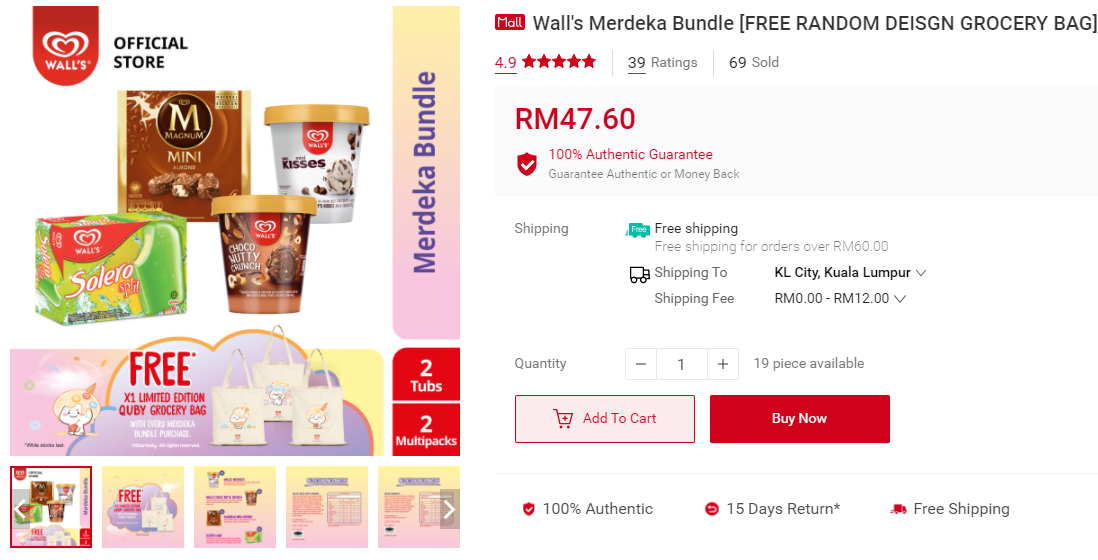
Task: Click the red Mall badge icon
Action: tap(510, 22)
